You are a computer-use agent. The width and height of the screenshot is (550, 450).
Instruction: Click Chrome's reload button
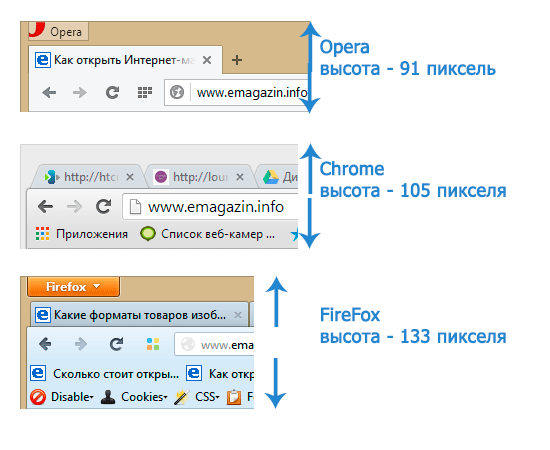click(x=104, y=207)
